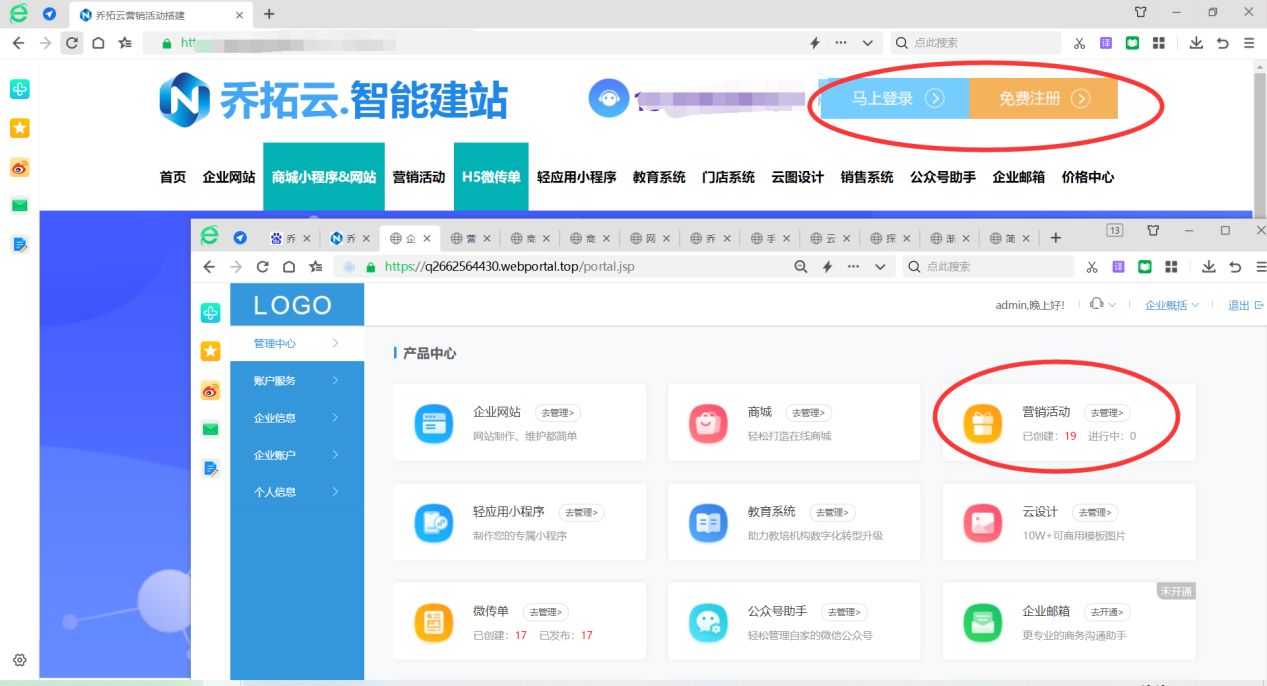The height and width of the screenshot is (686, 1267).
Task: Click 去开通 next to 企业邮箱
Action: coord(1107,612)
